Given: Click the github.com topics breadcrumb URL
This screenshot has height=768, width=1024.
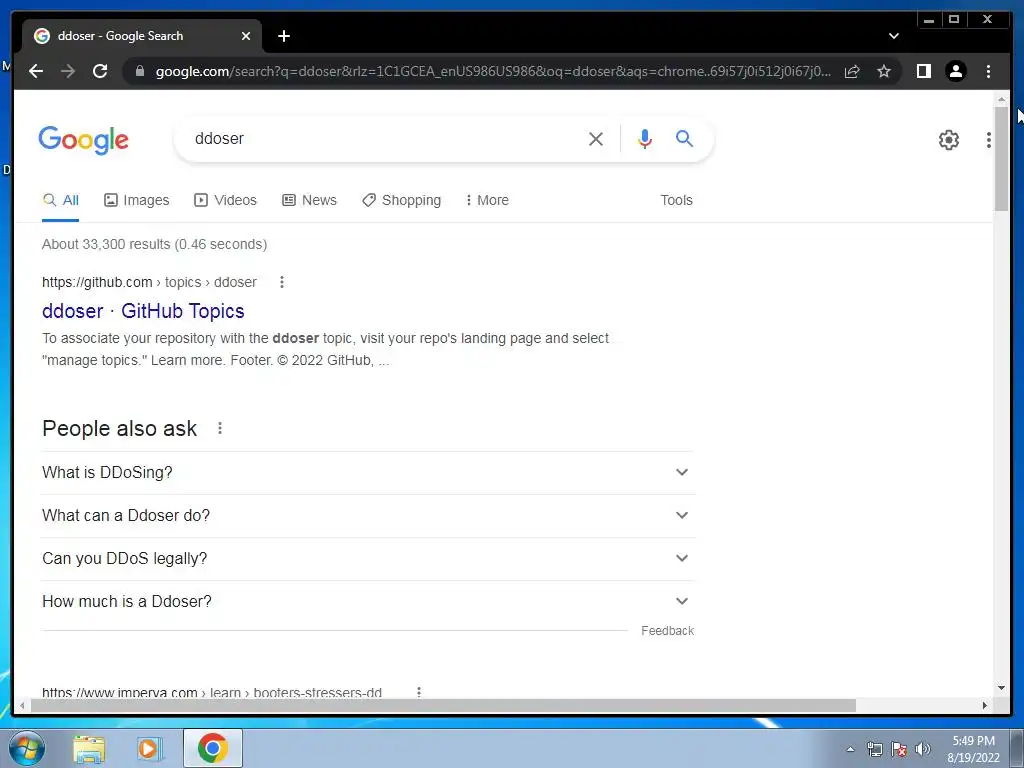Looking at the screenshot, I should (x=150, y=282).
